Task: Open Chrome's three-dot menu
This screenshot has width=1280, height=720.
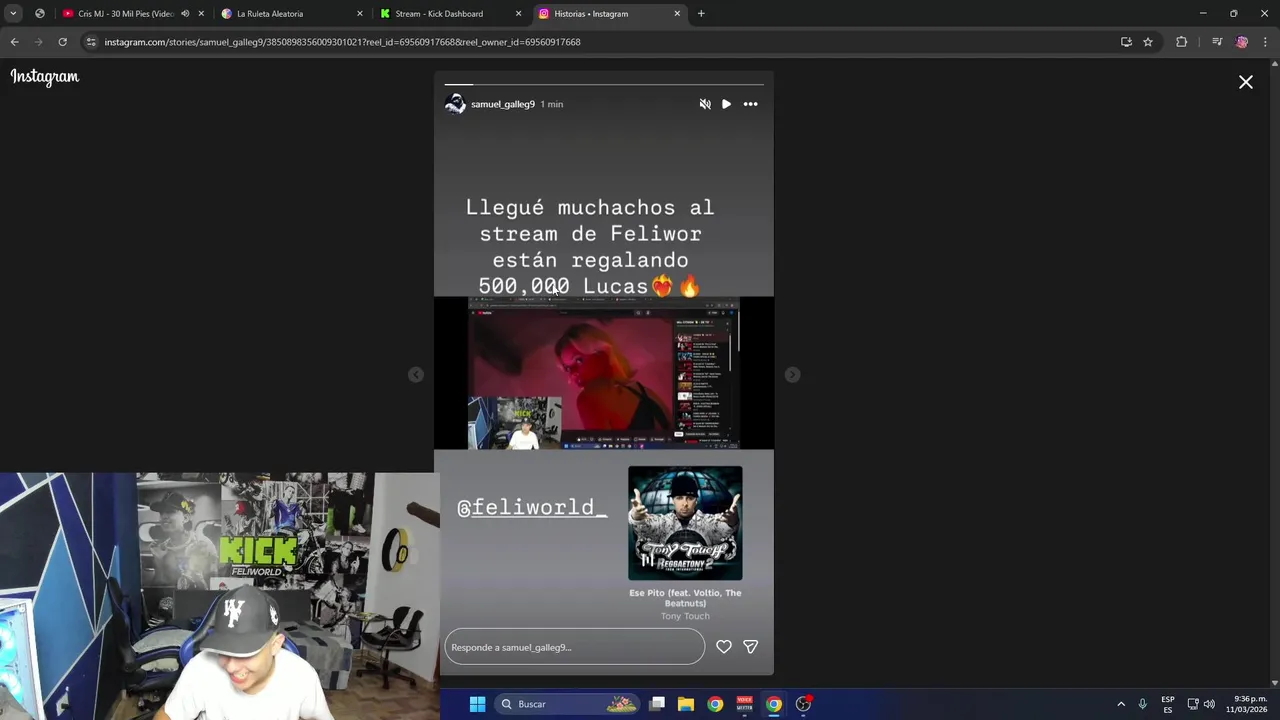Action: 1266,42
